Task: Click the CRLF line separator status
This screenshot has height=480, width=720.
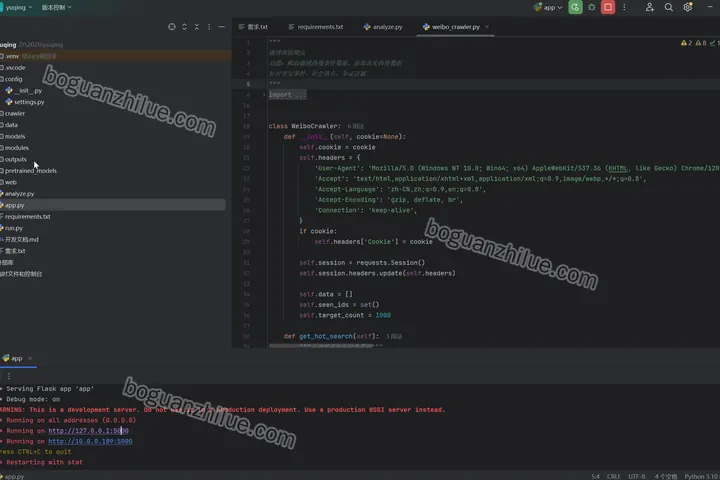Action: (613, 476)
